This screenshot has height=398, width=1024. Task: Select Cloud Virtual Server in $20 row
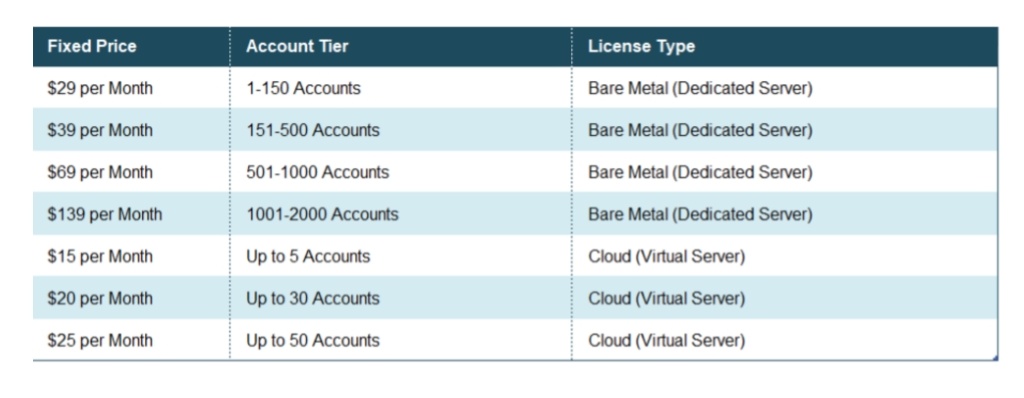784,298
